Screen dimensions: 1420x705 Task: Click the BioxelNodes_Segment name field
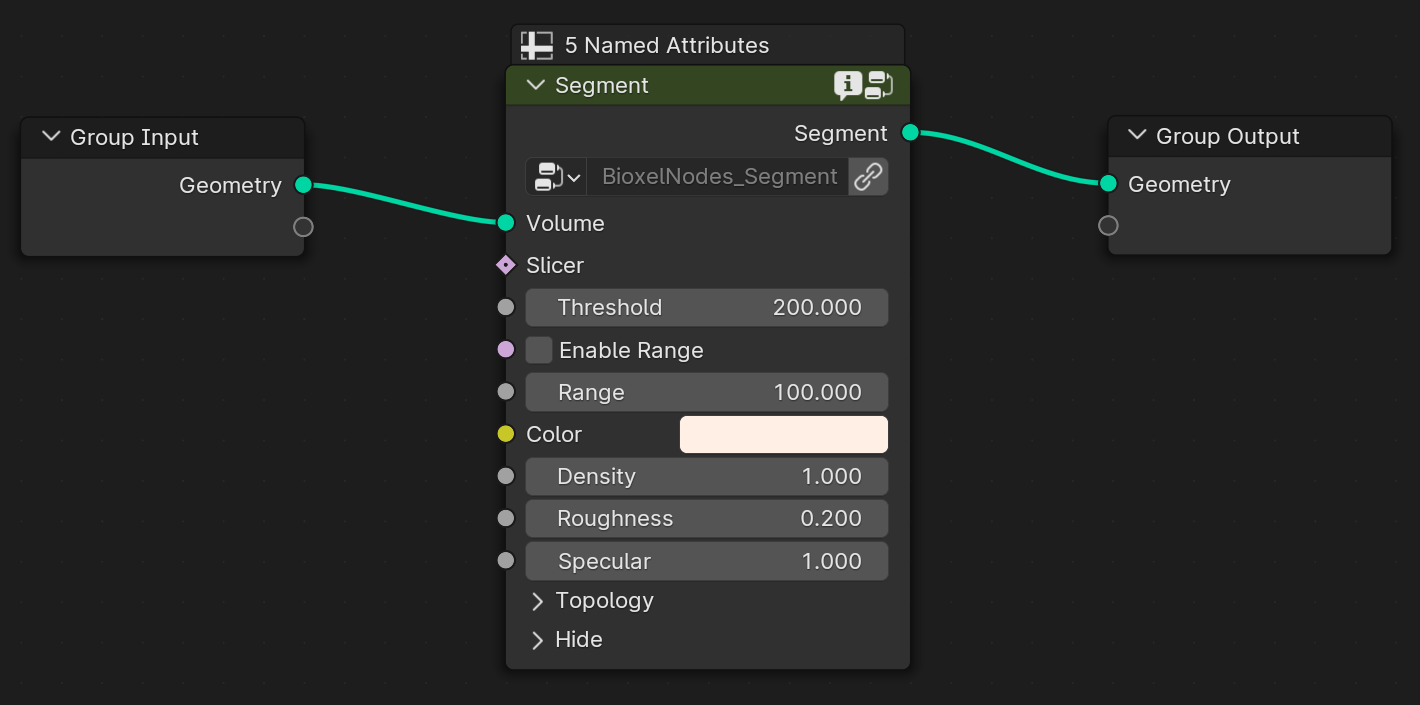tap(718, 177)
